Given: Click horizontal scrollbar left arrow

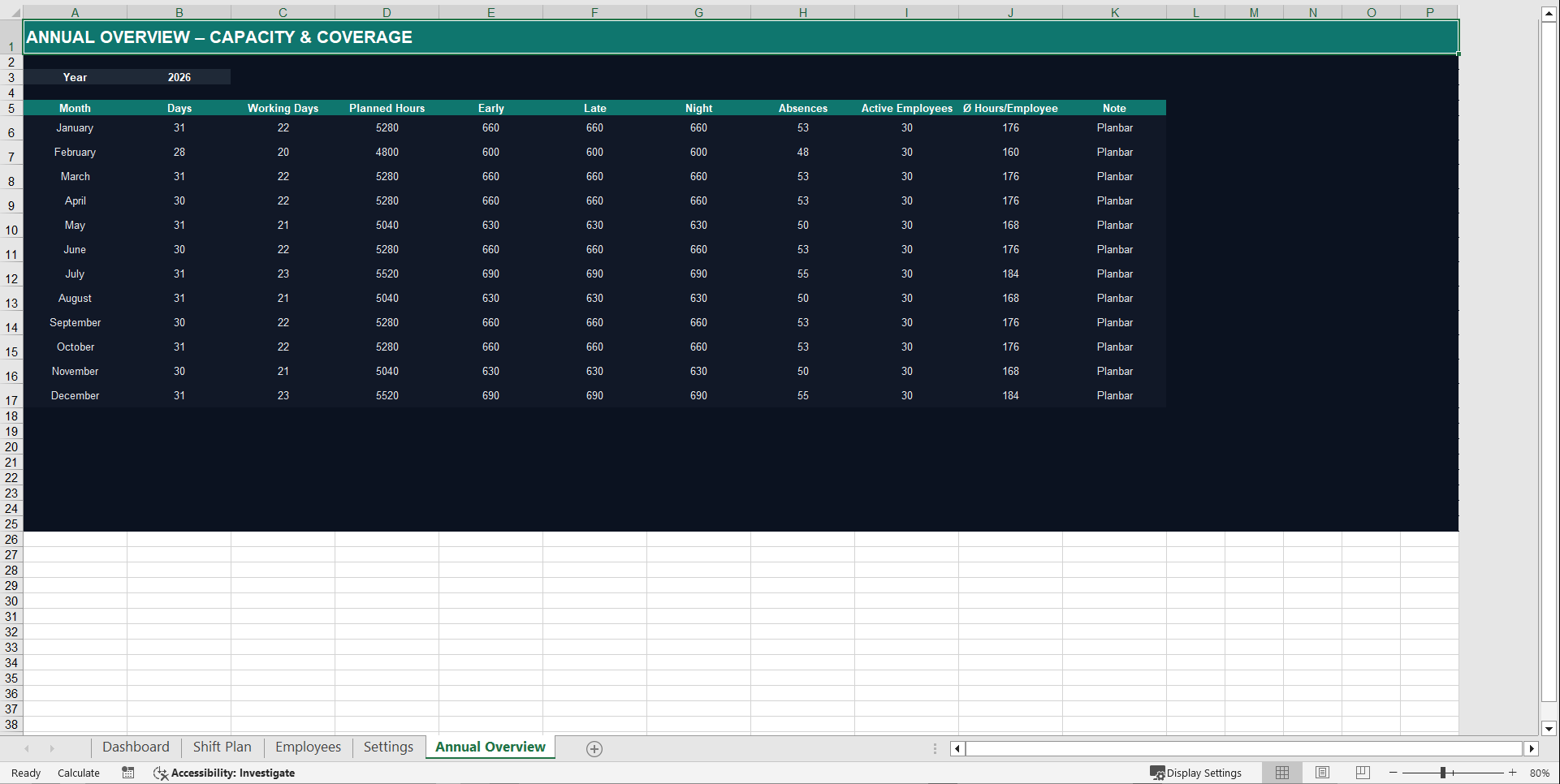Looking at the screenshot, I should click(x=957, y=749).
